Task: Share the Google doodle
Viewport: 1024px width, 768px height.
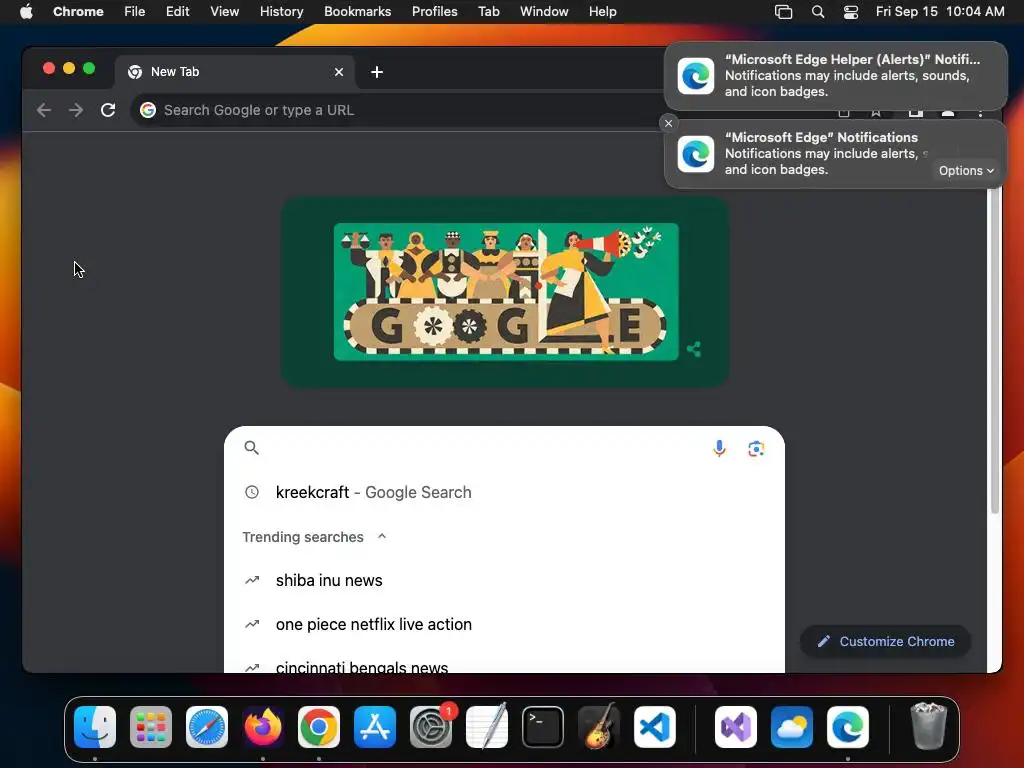Action: pos(694,349)
